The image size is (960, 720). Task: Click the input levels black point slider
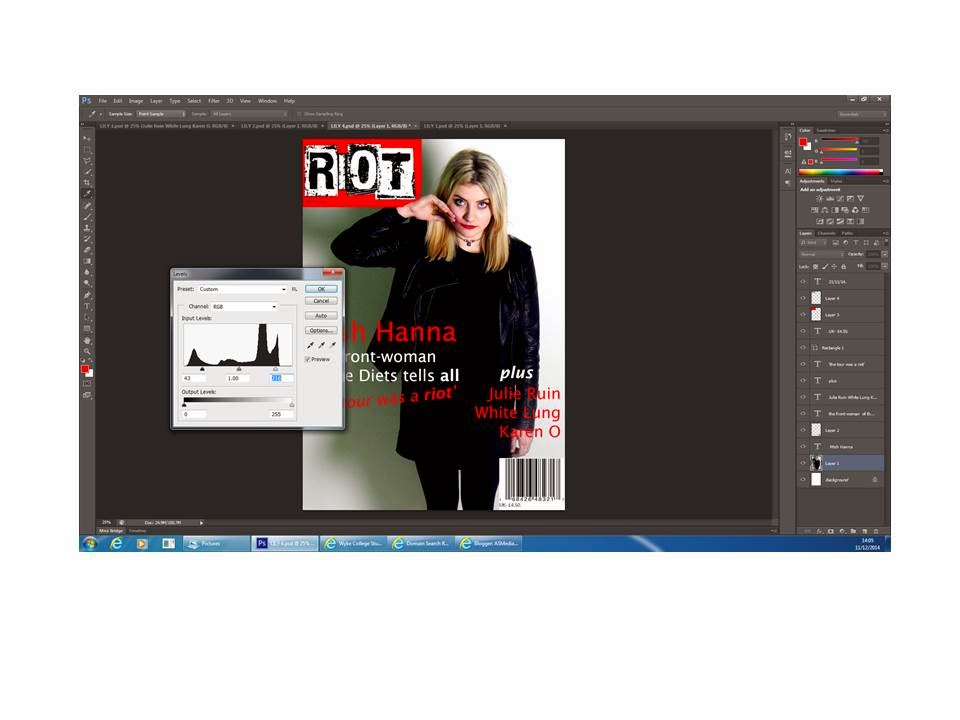203,369
